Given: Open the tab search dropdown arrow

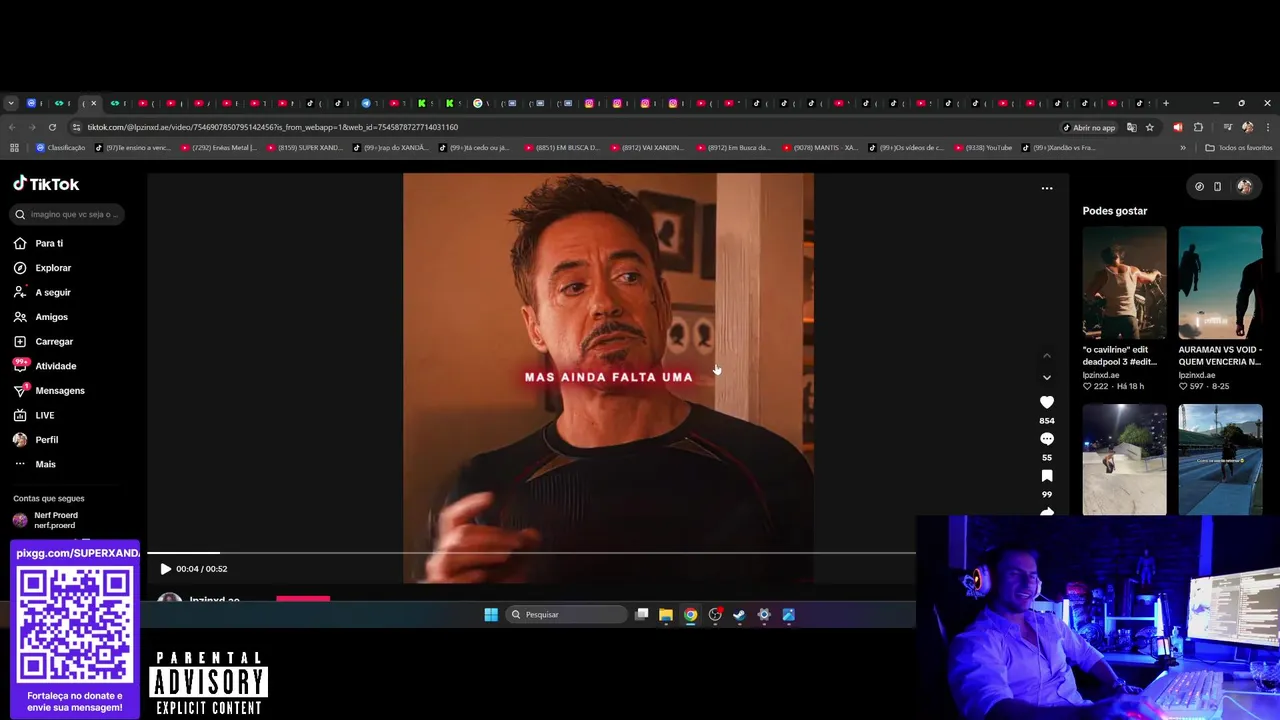Looking at the screenshot, I should pyautogui.click(x=11, y=103).
